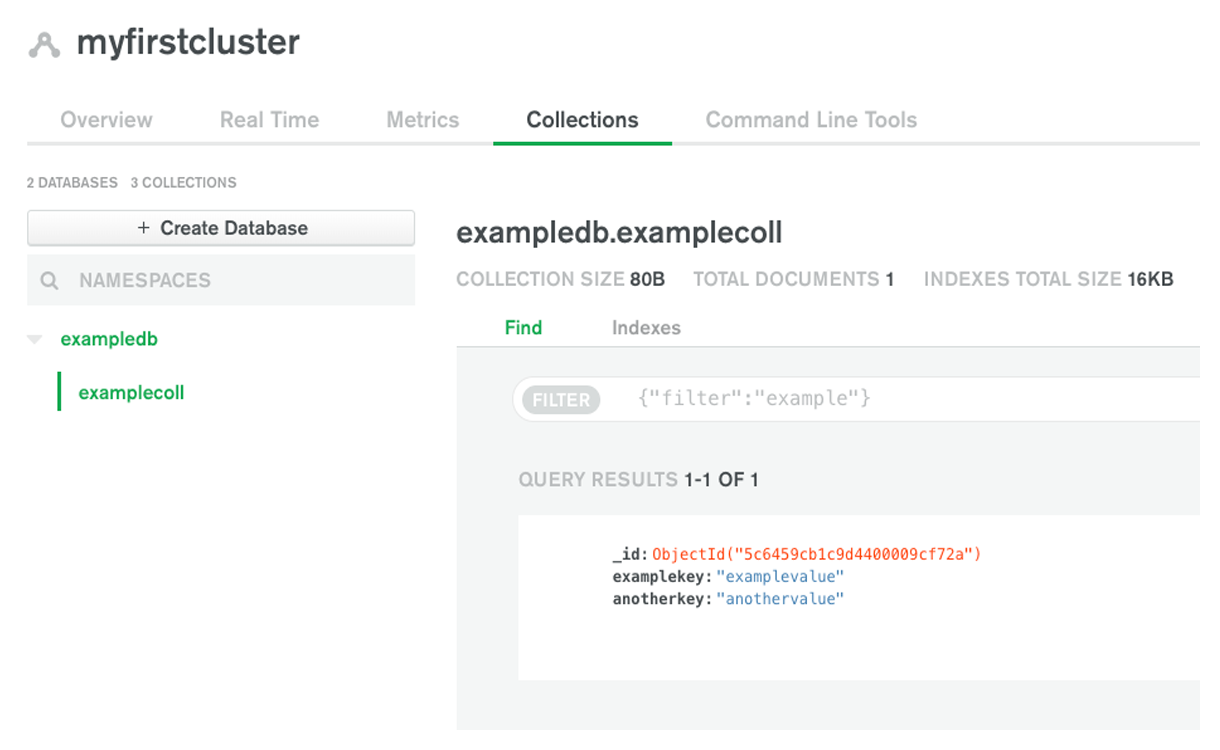Go to Command Line Tools tab

(x=811, y=120)
